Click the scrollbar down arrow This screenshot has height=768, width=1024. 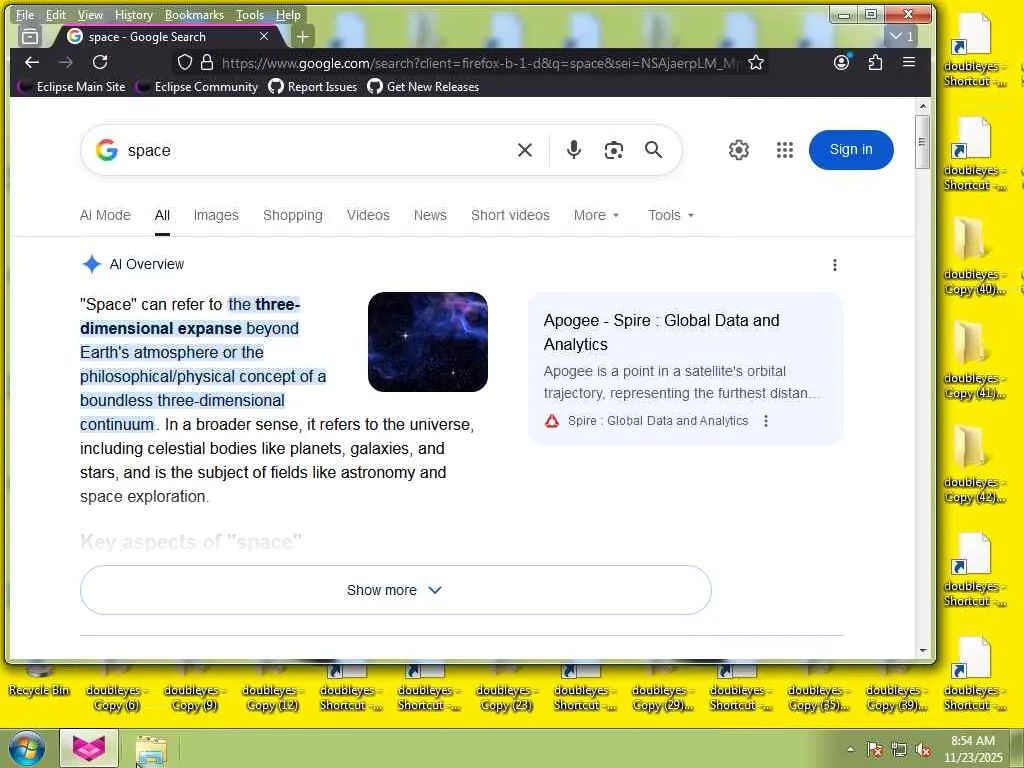[x=922, y=650]
